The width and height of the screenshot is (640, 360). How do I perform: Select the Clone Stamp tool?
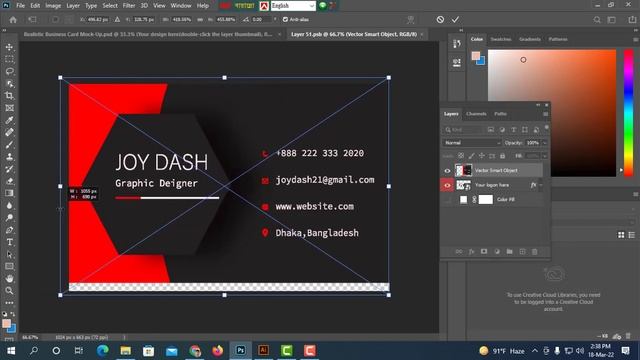tap(9, 157)
